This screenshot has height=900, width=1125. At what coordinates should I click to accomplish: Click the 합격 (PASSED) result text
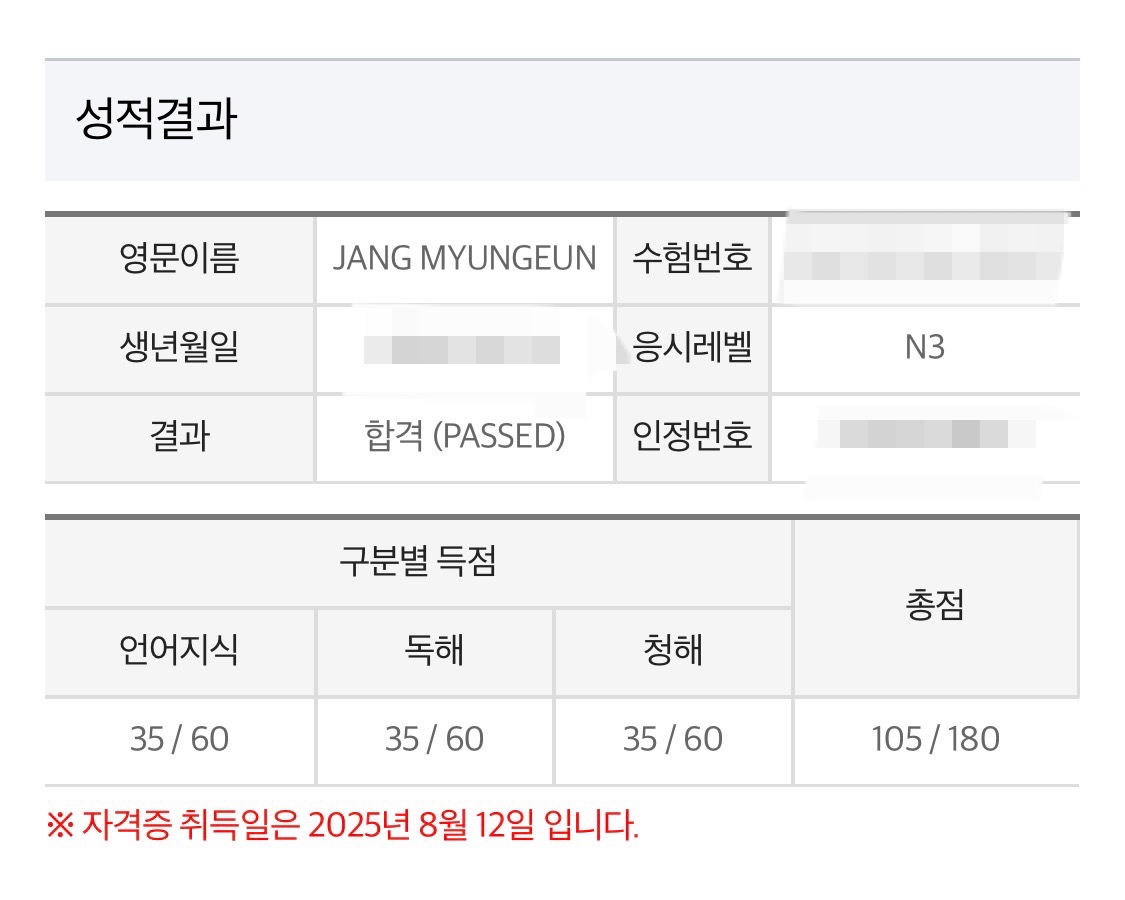click(464, 437)
